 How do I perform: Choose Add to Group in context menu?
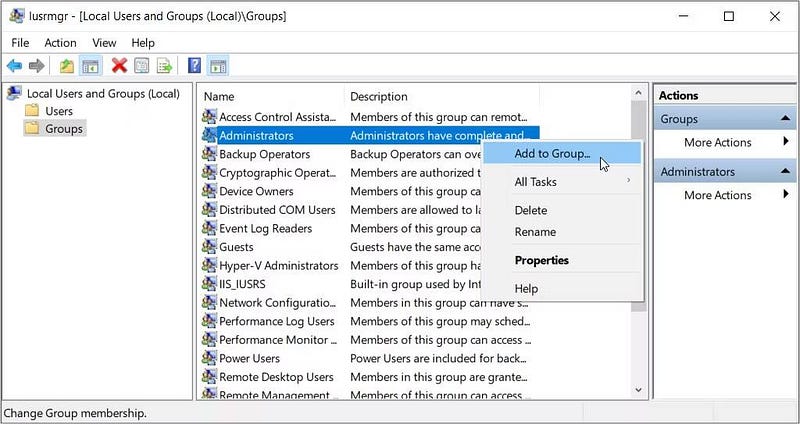coord(562,154)
